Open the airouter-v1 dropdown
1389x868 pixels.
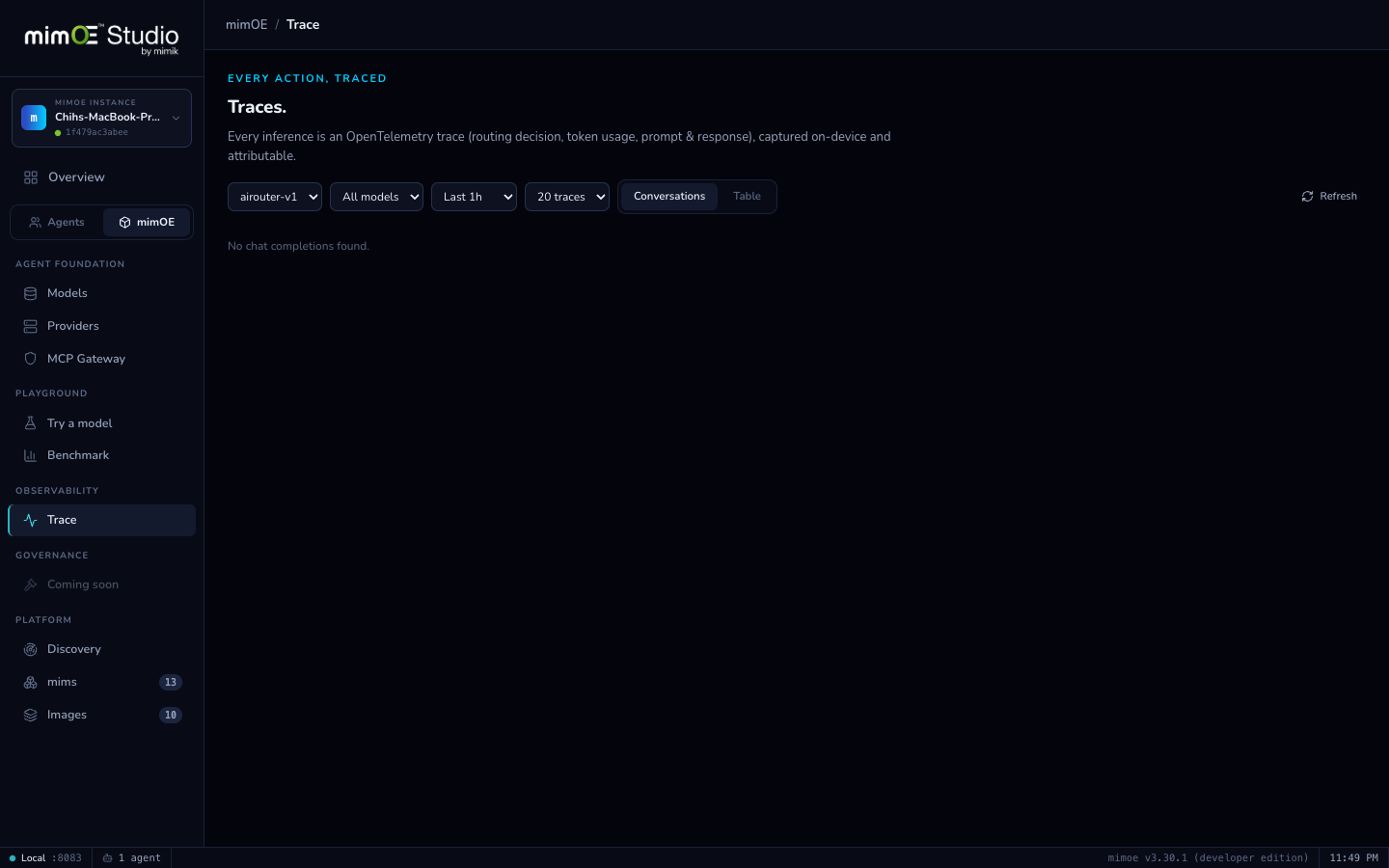(x=275, y=197)
